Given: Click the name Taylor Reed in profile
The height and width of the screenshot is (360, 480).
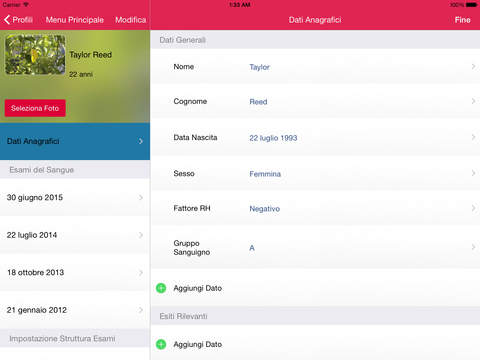Looking at the screenshot, I should point(91,55).
